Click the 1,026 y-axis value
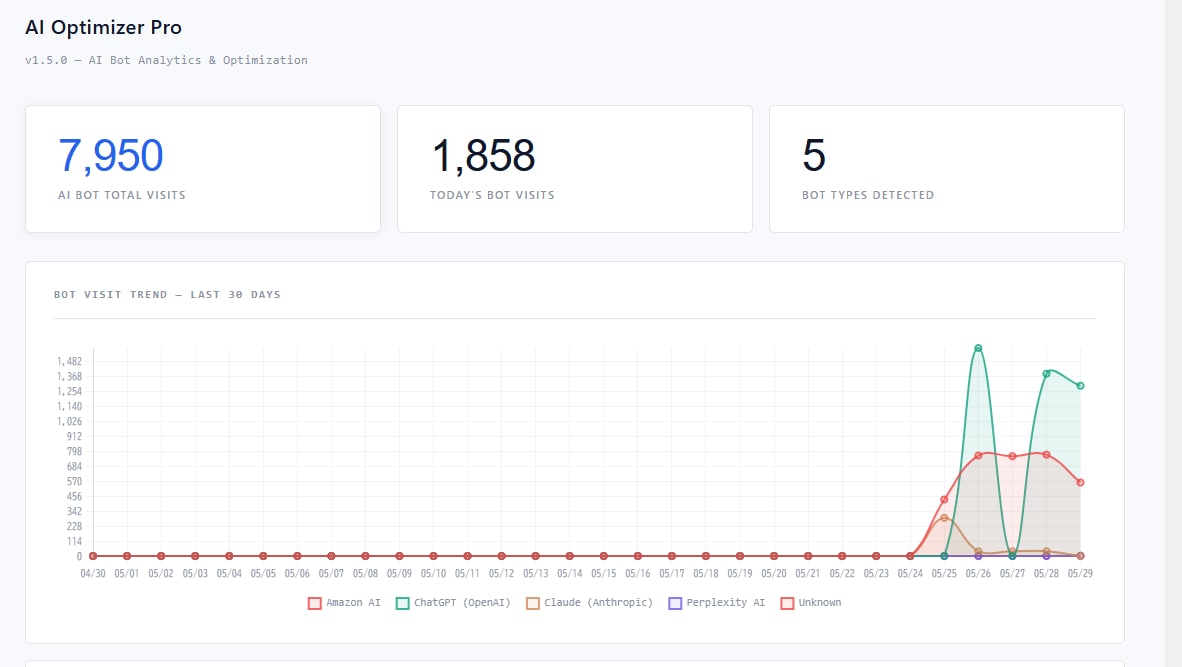The width and height of the screenshot is (1182, 667). pos(69,421)
